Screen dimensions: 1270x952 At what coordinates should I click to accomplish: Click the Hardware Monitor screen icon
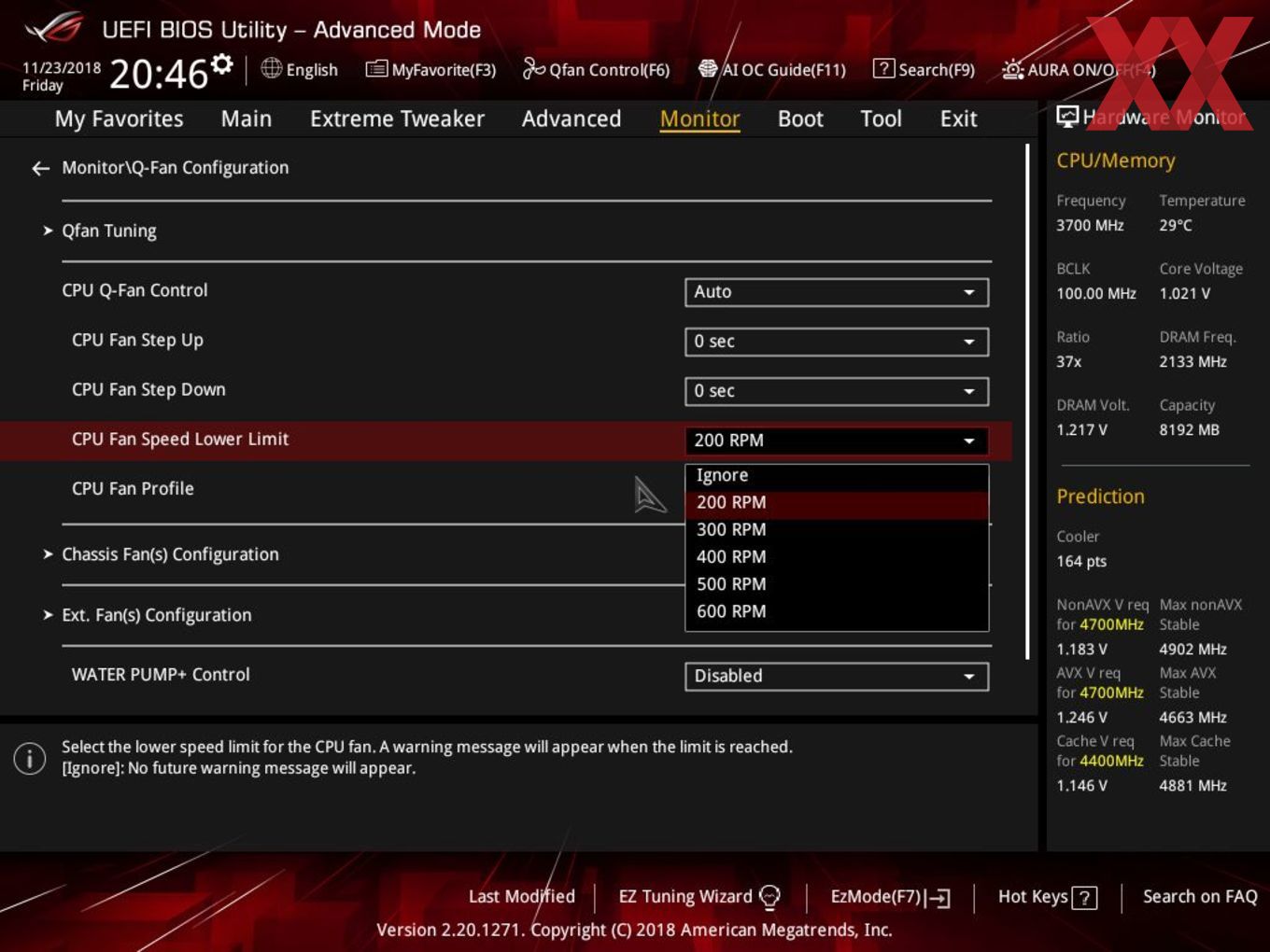coord(1067,117)
